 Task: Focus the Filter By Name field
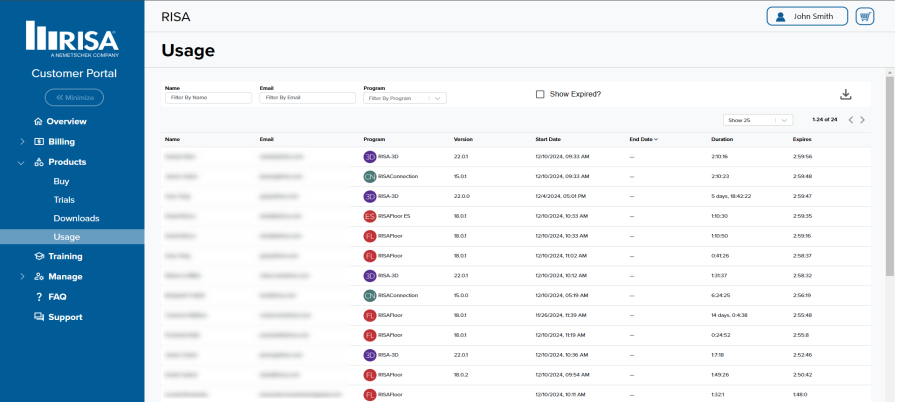[208, 98]
